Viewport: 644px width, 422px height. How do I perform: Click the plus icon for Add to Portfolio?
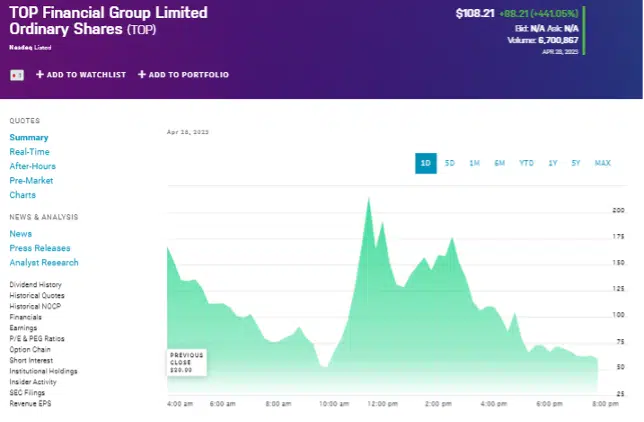[142, 74]
